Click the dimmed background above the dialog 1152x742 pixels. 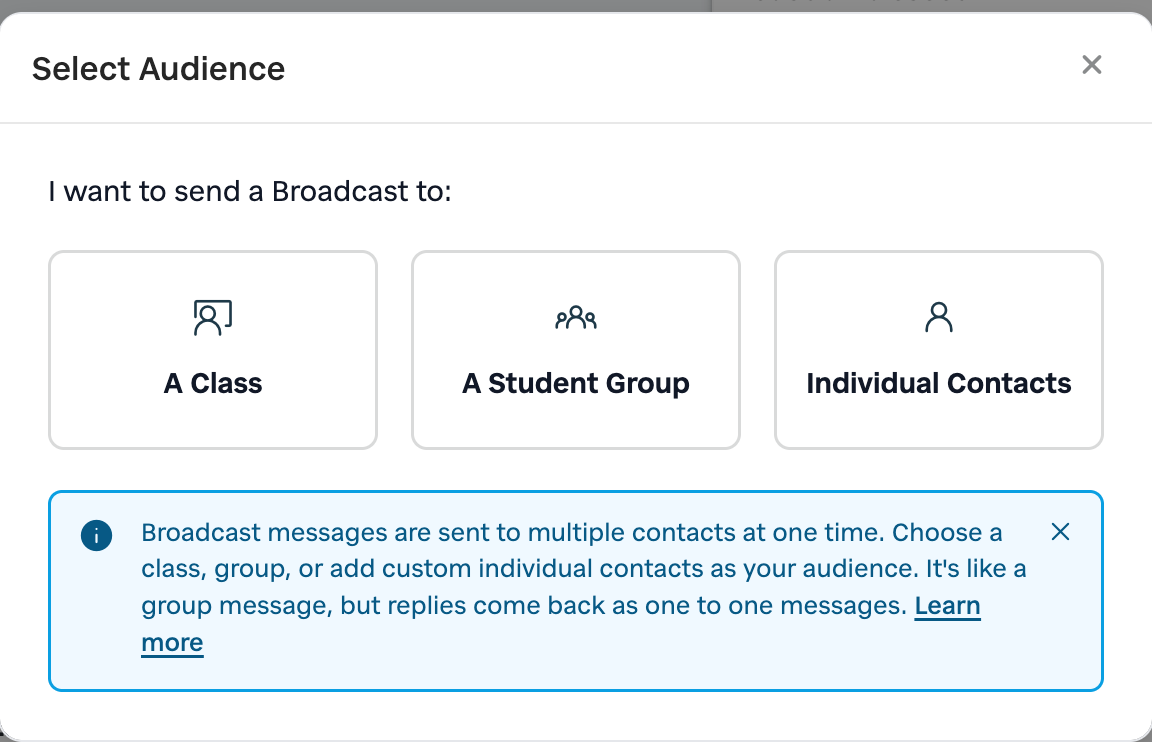tap(353, 5)
